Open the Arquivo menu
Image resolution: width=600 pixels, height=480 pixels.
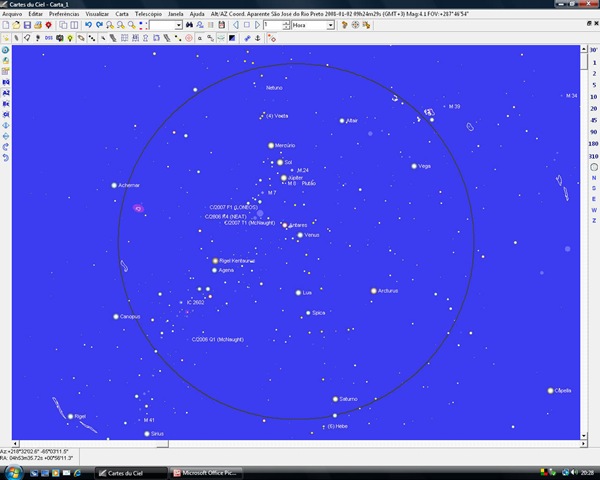tap(12, 14)
